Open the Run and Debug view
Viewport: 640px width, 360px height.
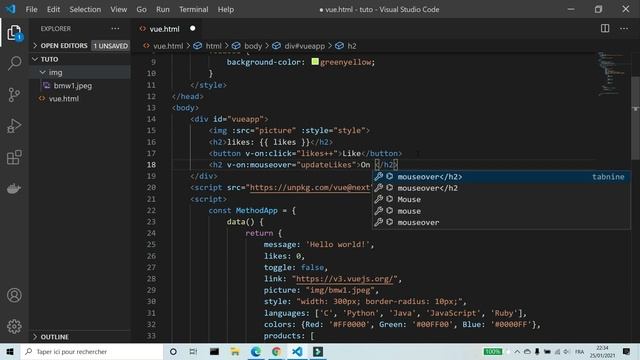pyautogui.click(x=14, y=126)
